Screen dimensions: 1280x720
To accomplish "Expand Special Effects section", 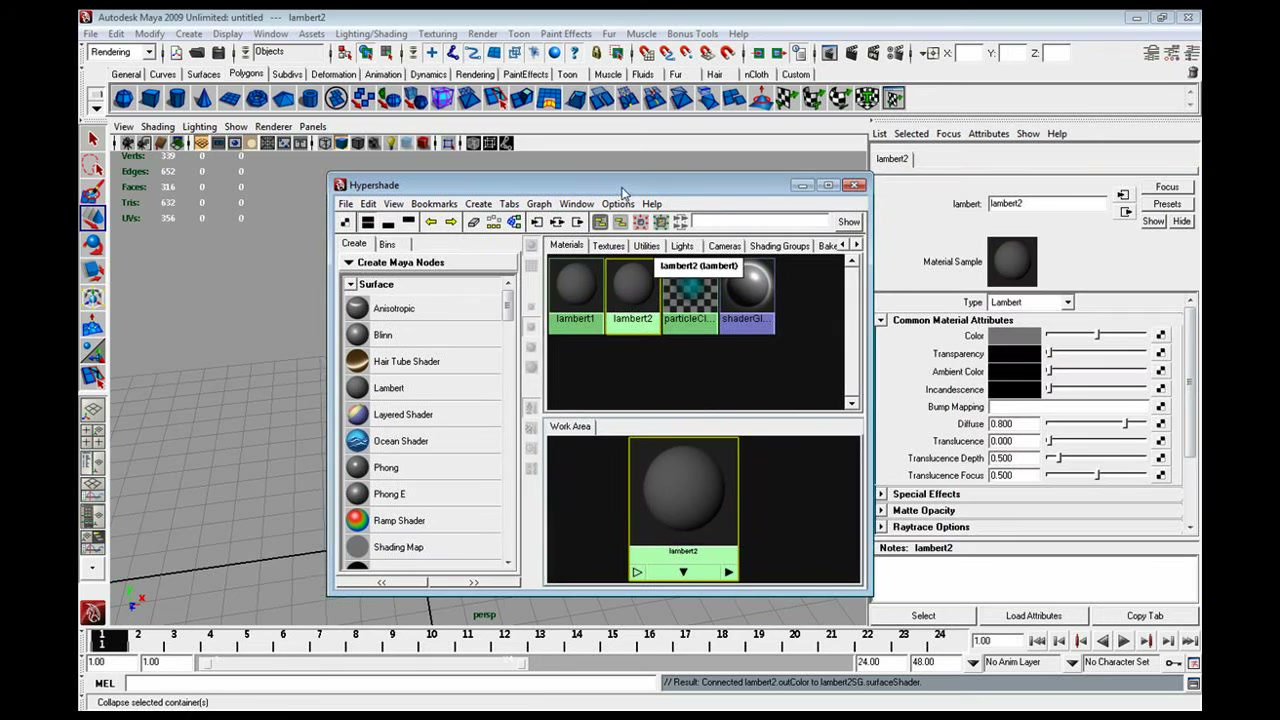I will click(x=881, y=494).
